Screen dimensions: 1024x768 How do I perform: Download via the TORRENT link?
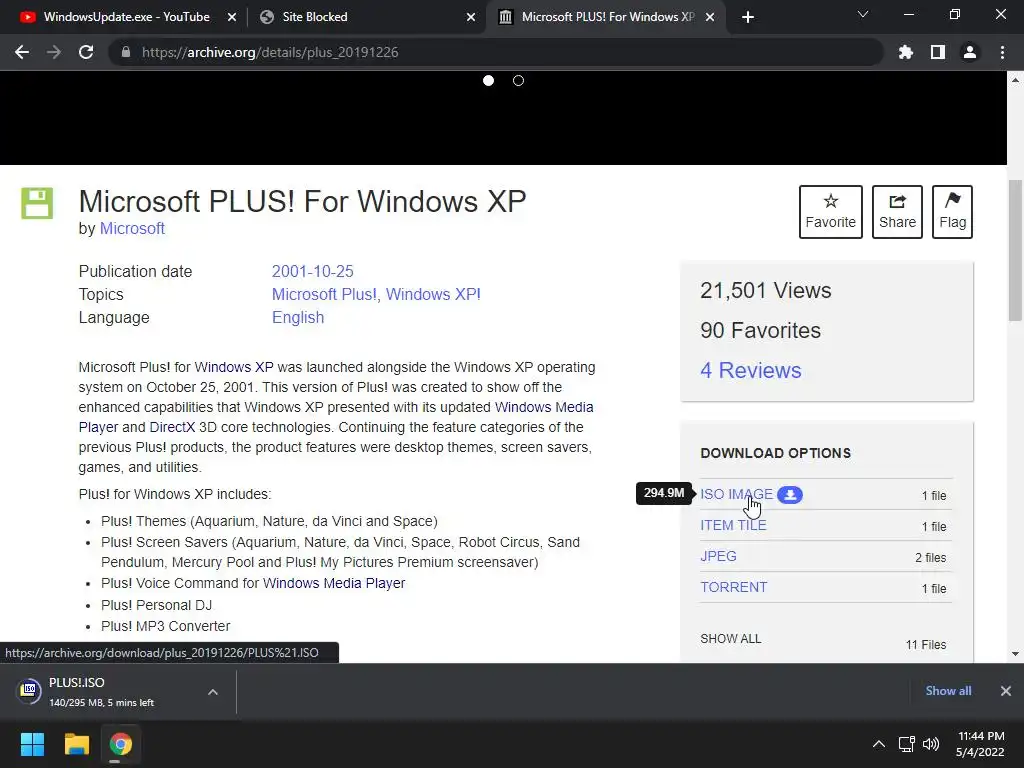(x=733, y=587)
